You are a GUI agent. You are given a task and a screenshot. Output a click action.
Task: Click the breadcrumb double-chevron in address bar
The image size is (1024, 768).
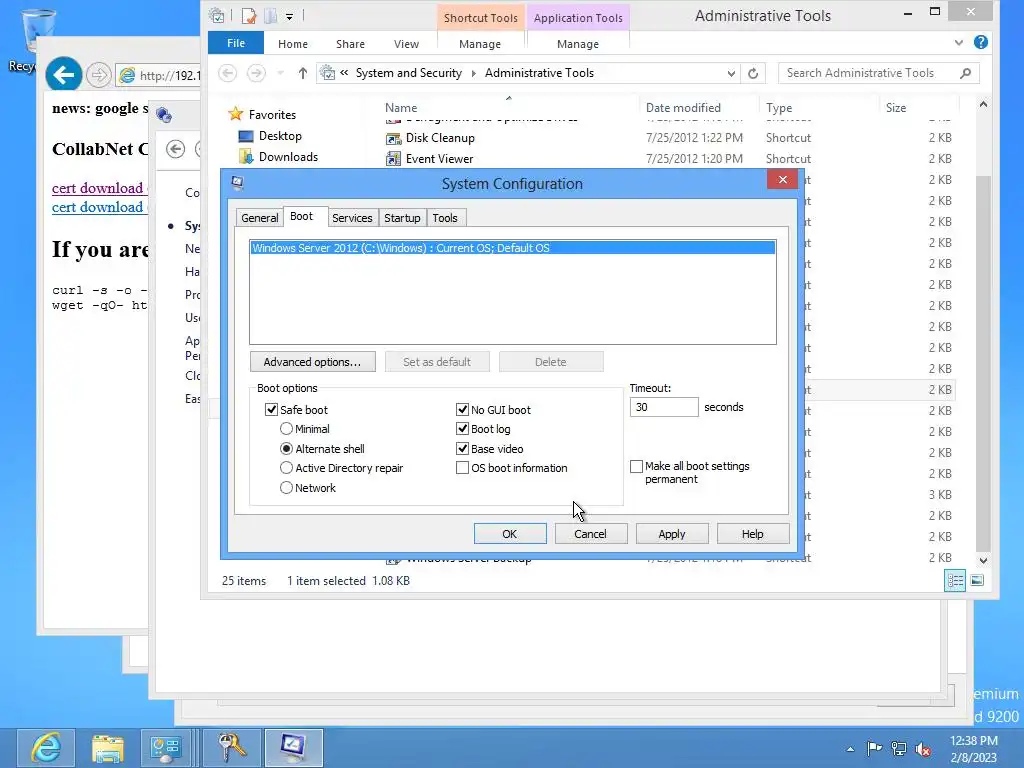[344, 72]
